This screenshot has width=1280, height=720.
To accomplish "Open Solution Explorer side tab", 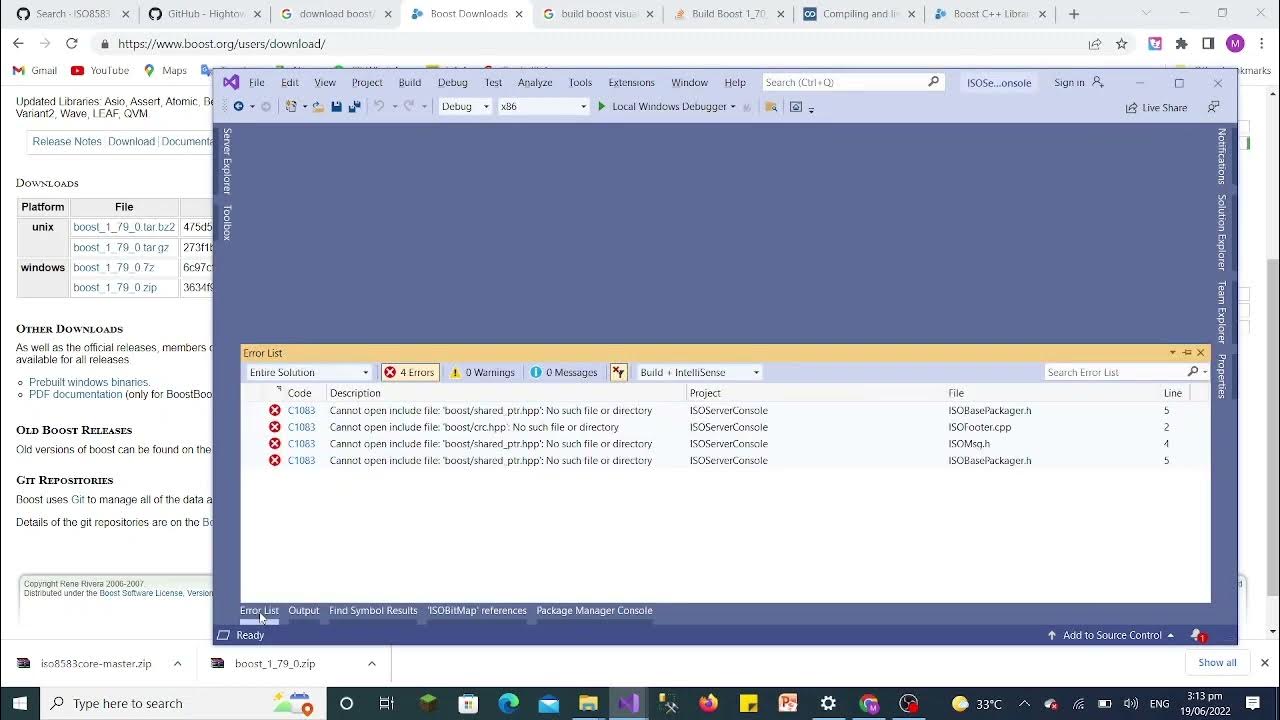I will pos(1221,232).
